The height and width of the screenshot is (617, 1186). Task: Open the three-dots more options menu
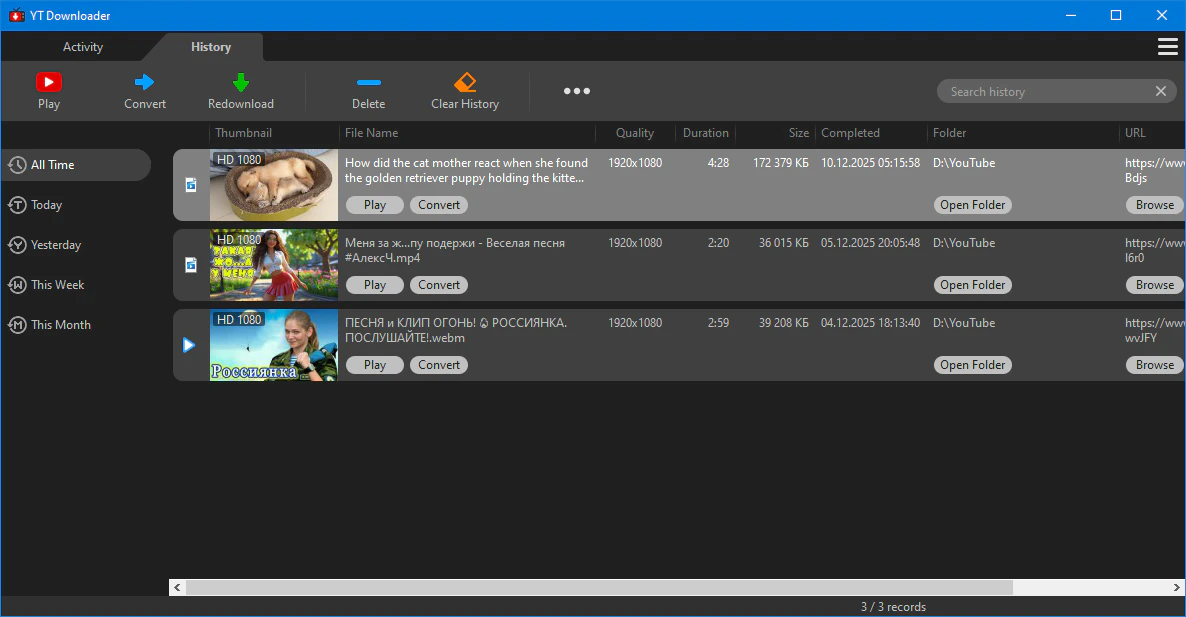click(x=576, y=91)
